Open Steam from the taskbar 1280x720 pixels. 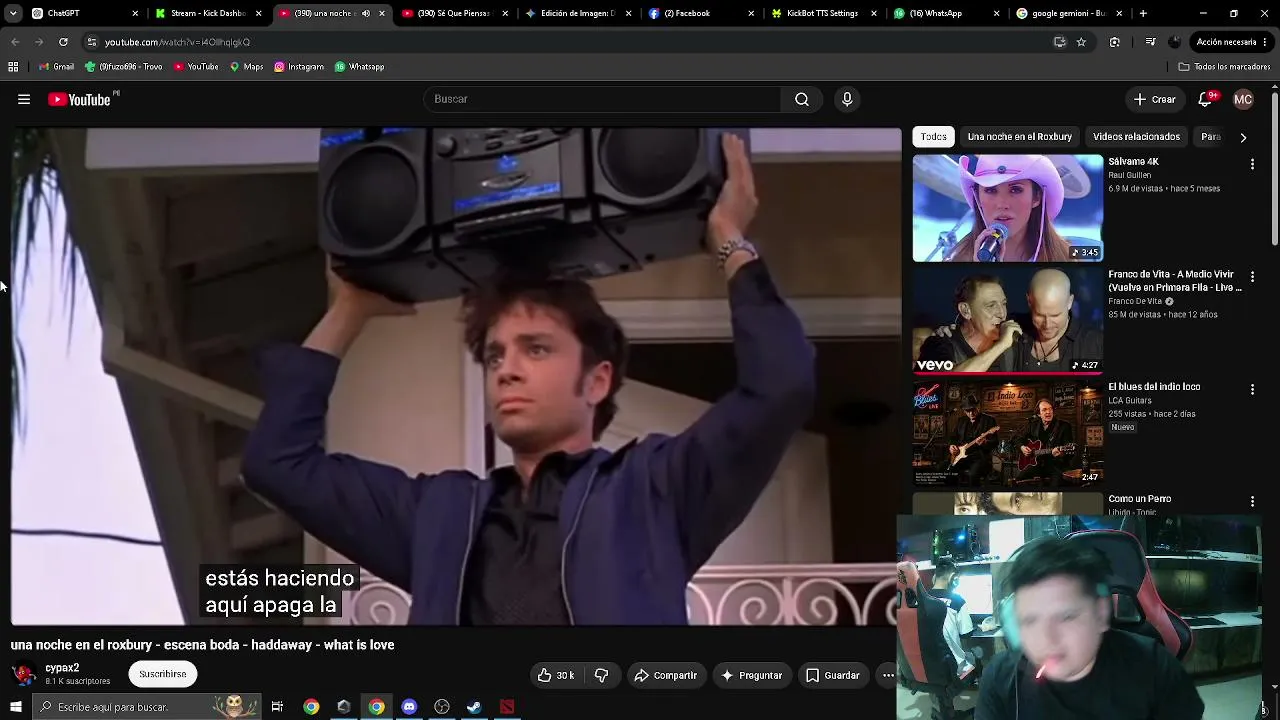coord(474,707)
